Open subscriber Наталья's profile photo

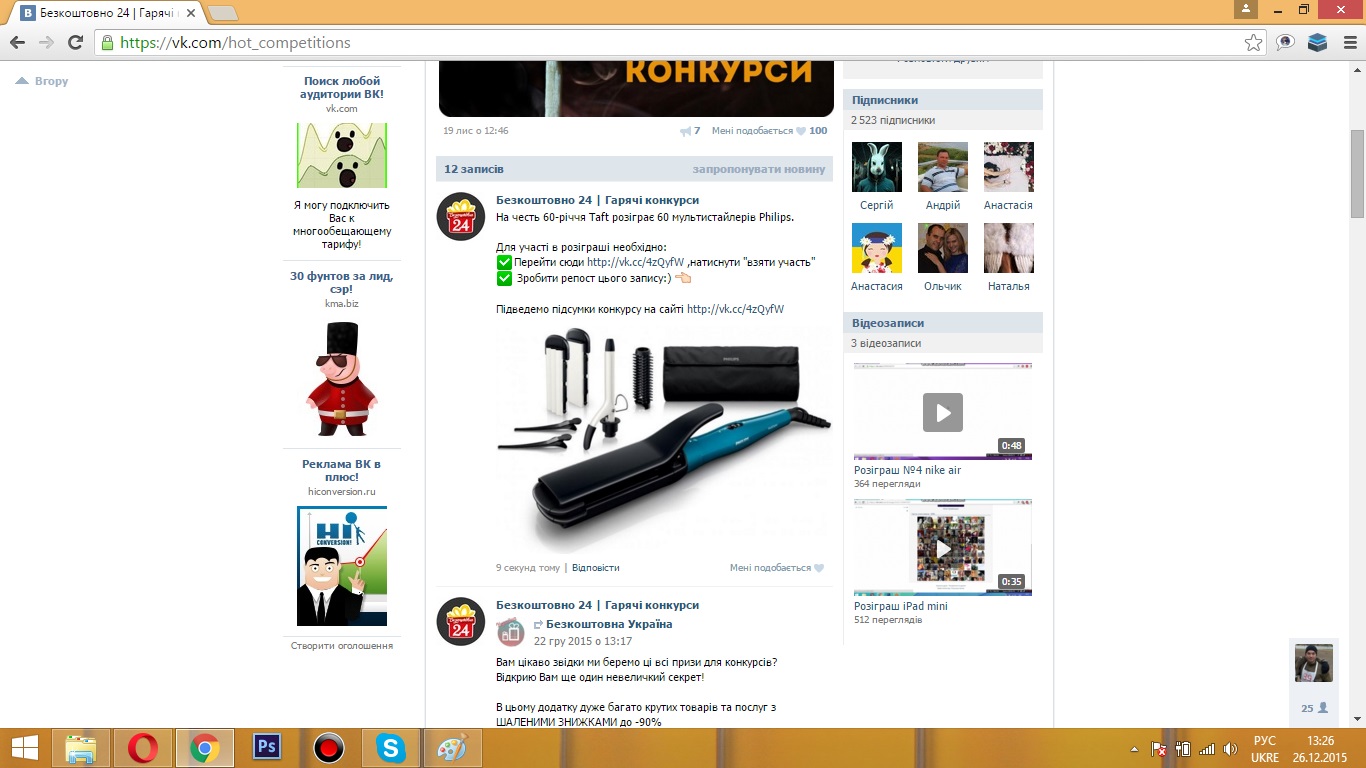[1009, 248]
